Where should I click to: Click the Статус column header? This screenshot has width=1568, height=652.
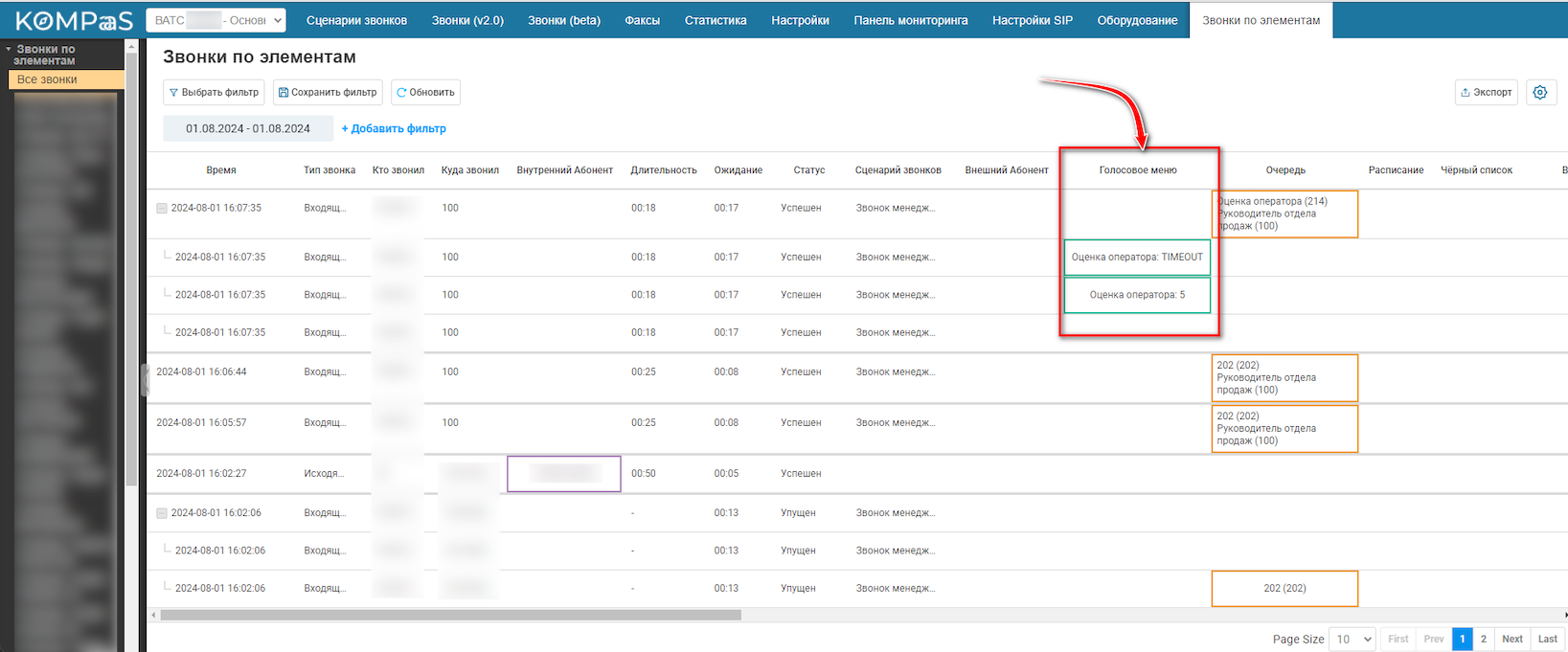[x=809, y=170]
